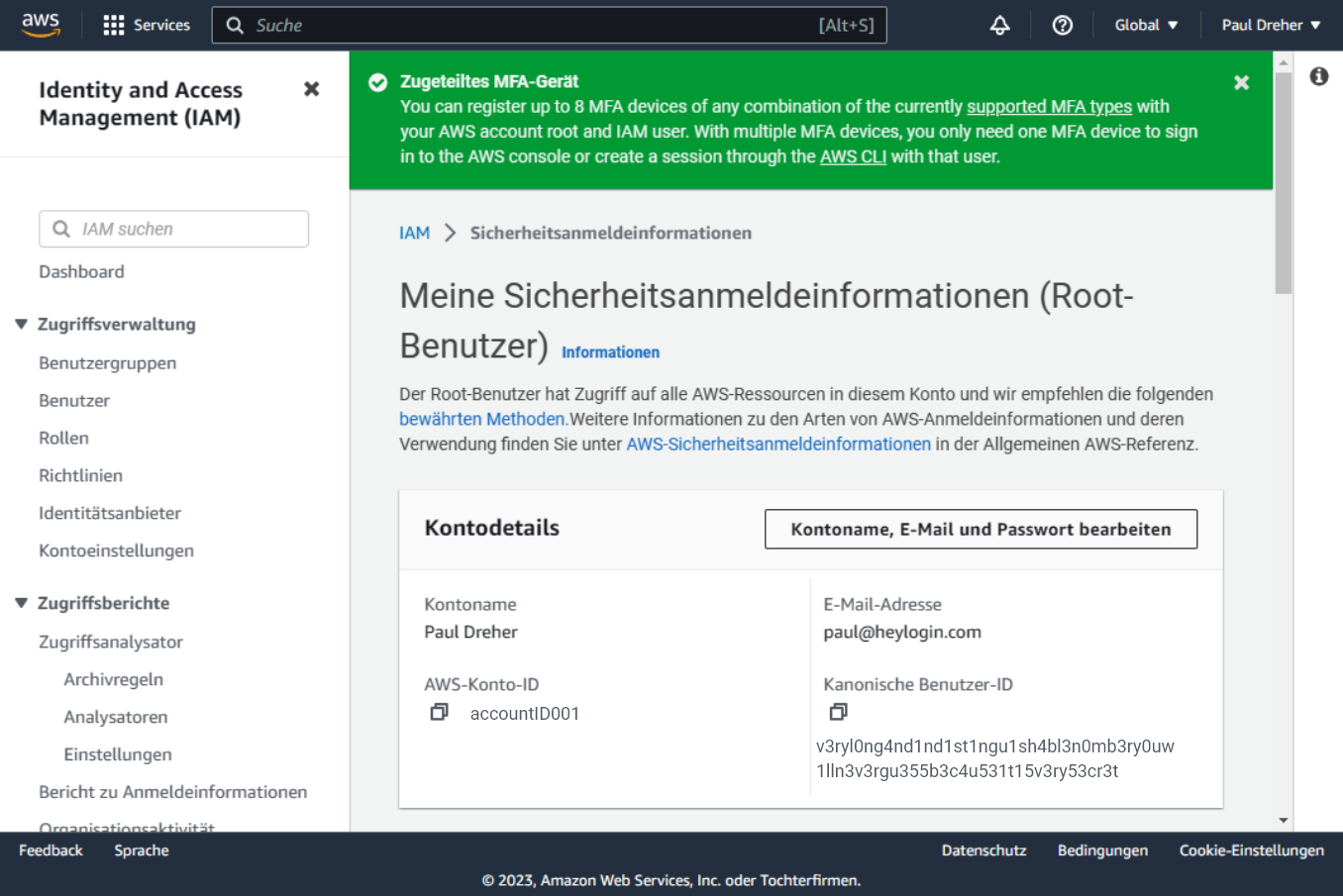The width and height of the screenshot is (1343, 896).
Task: Click the Sicherheitsanmeldeinformationen breadcrumb text
Action: pos(611,233)
